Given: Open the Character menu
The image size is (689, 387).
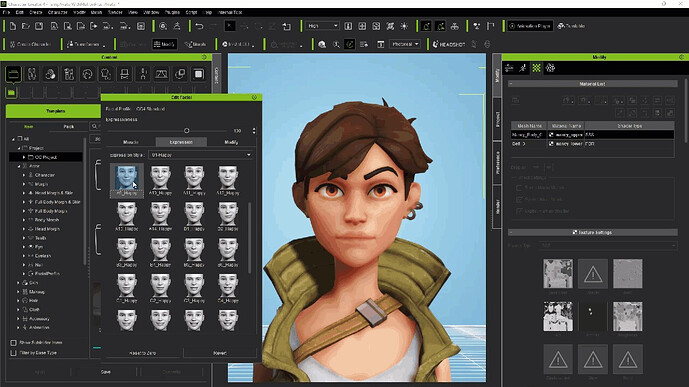Looking at the screenshot, I should pos(58,12).
